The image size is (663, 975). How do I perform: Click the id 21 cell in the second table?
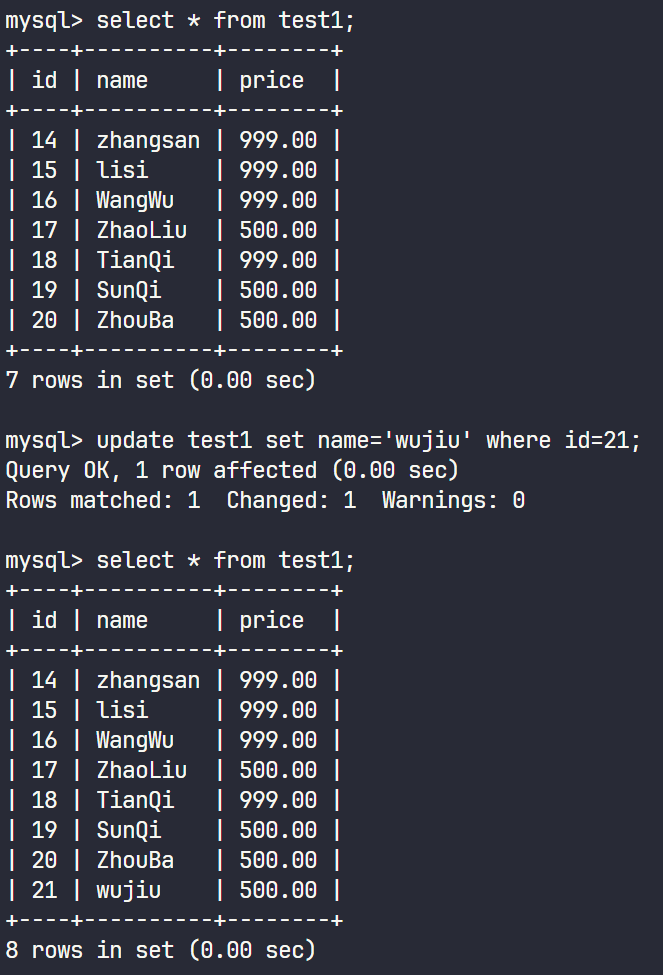point(44,890)
